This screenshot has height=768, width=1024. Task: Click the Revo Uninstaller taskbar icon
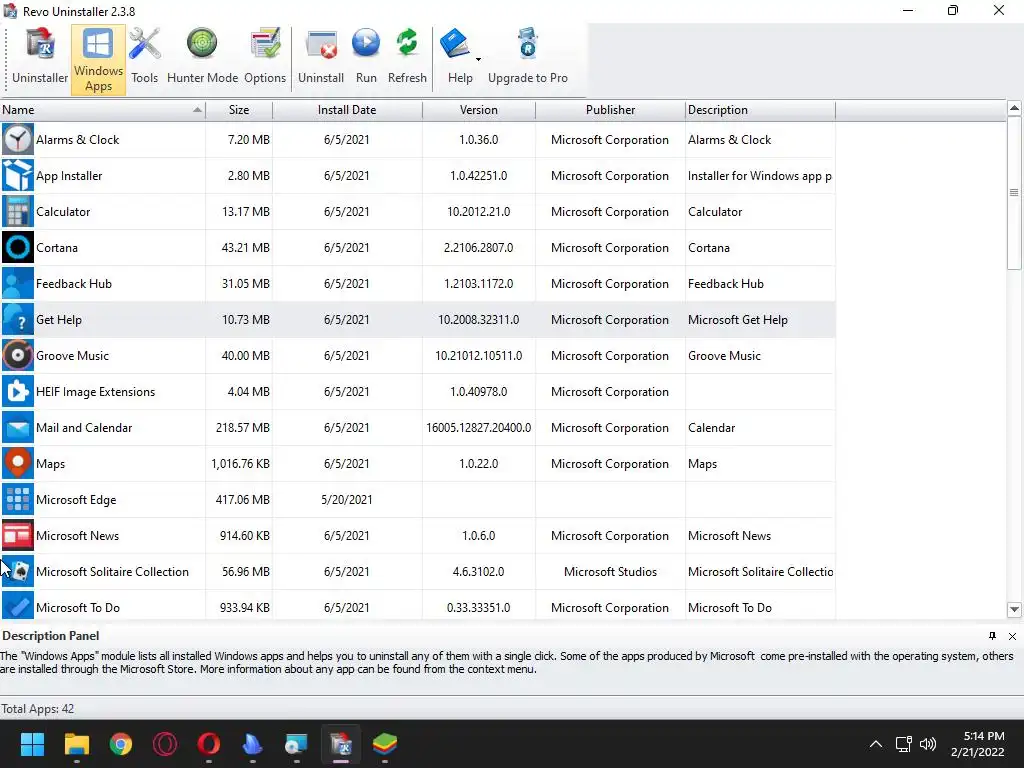click(x=341, y=744)
